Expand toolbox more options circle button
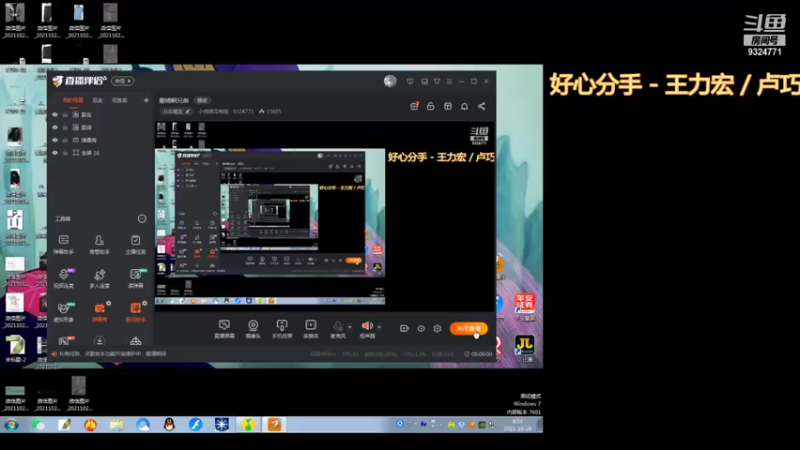Screen dimensions: 800x450 pos(142,219)
